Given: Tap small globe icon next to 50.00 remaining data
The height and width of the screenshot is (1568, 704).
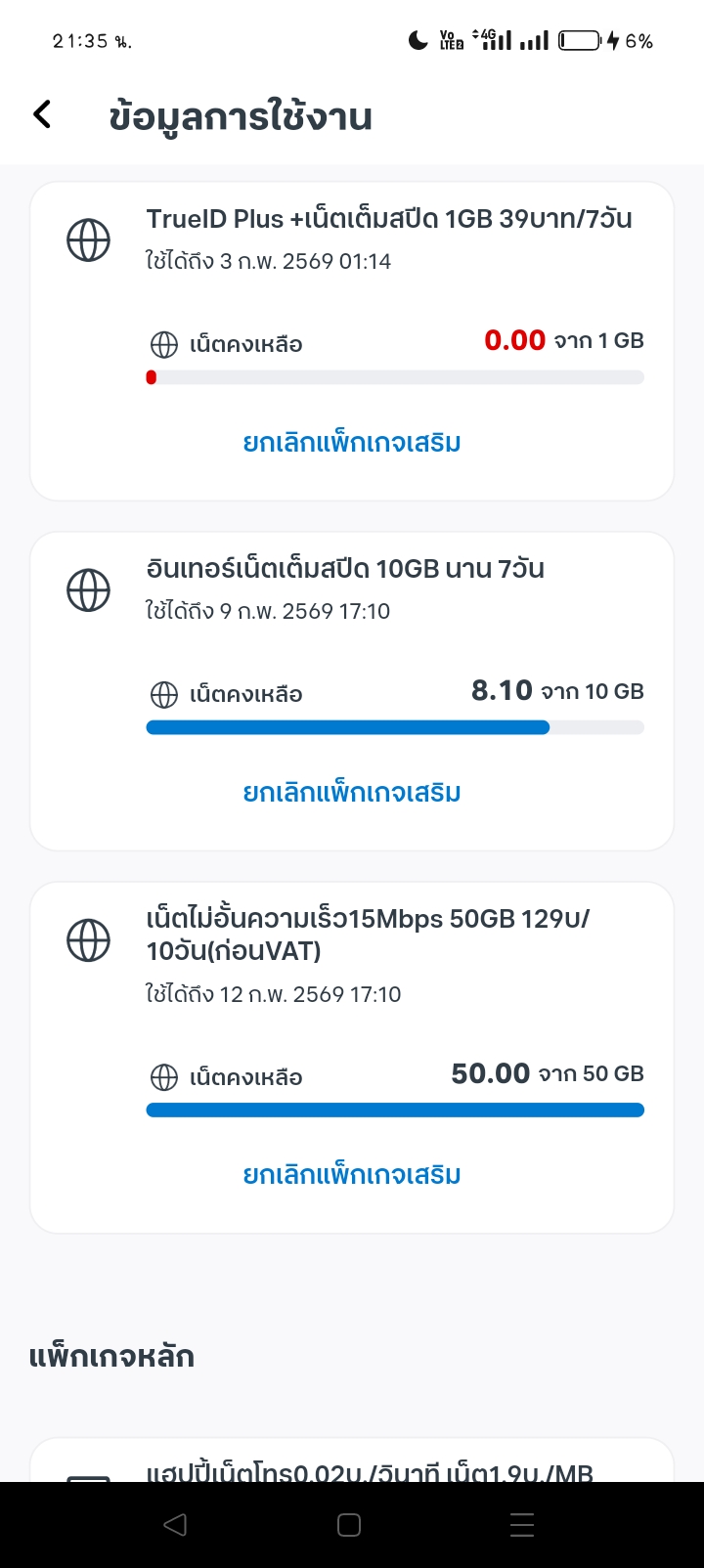Looking at the screenshot, I should coord(163,1077).
